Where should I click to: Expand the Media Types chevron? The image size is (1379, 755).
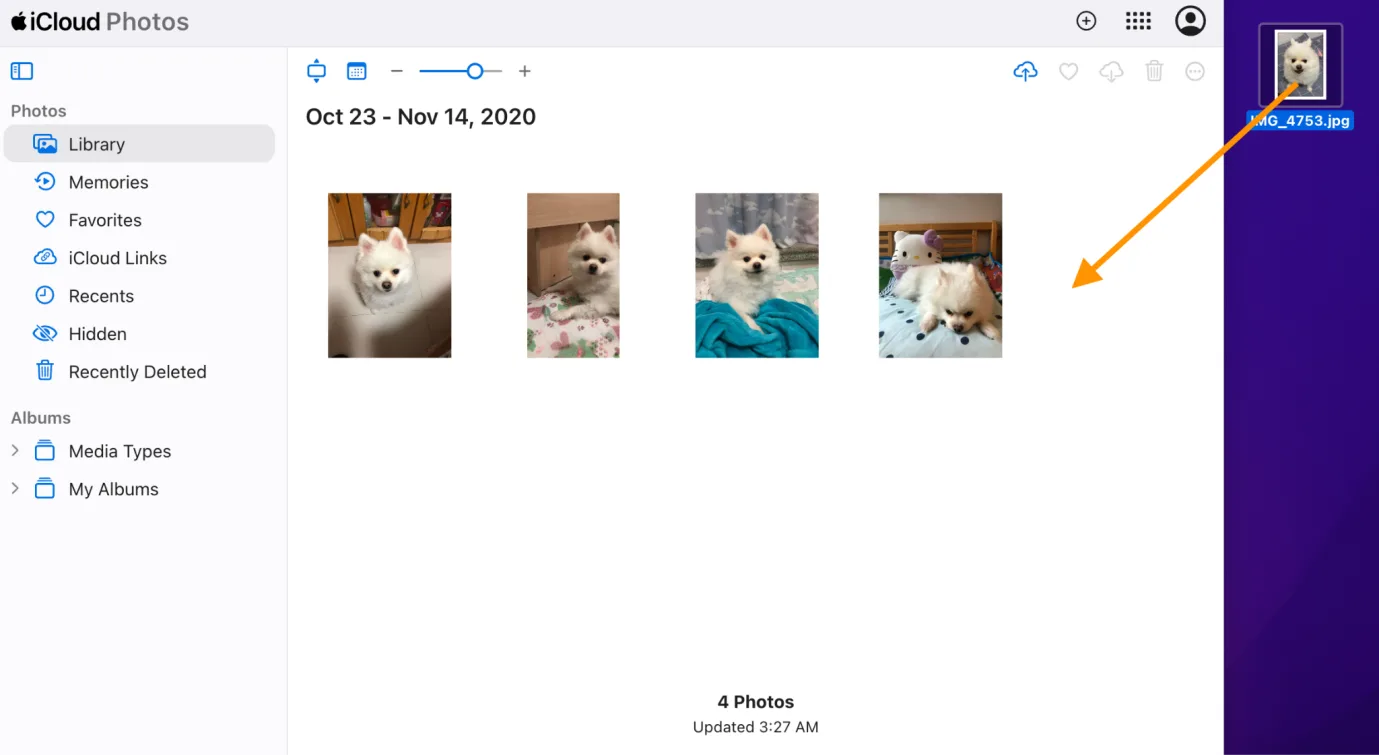15,451
